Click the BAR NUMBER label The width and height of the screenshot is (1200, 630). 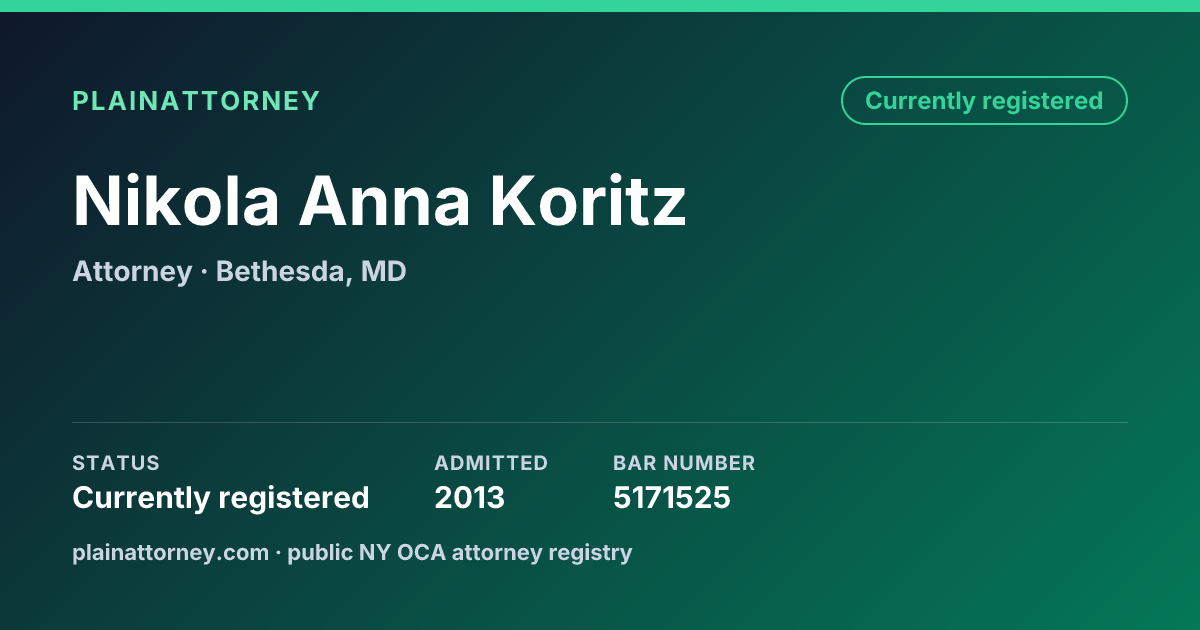[684, 463]
